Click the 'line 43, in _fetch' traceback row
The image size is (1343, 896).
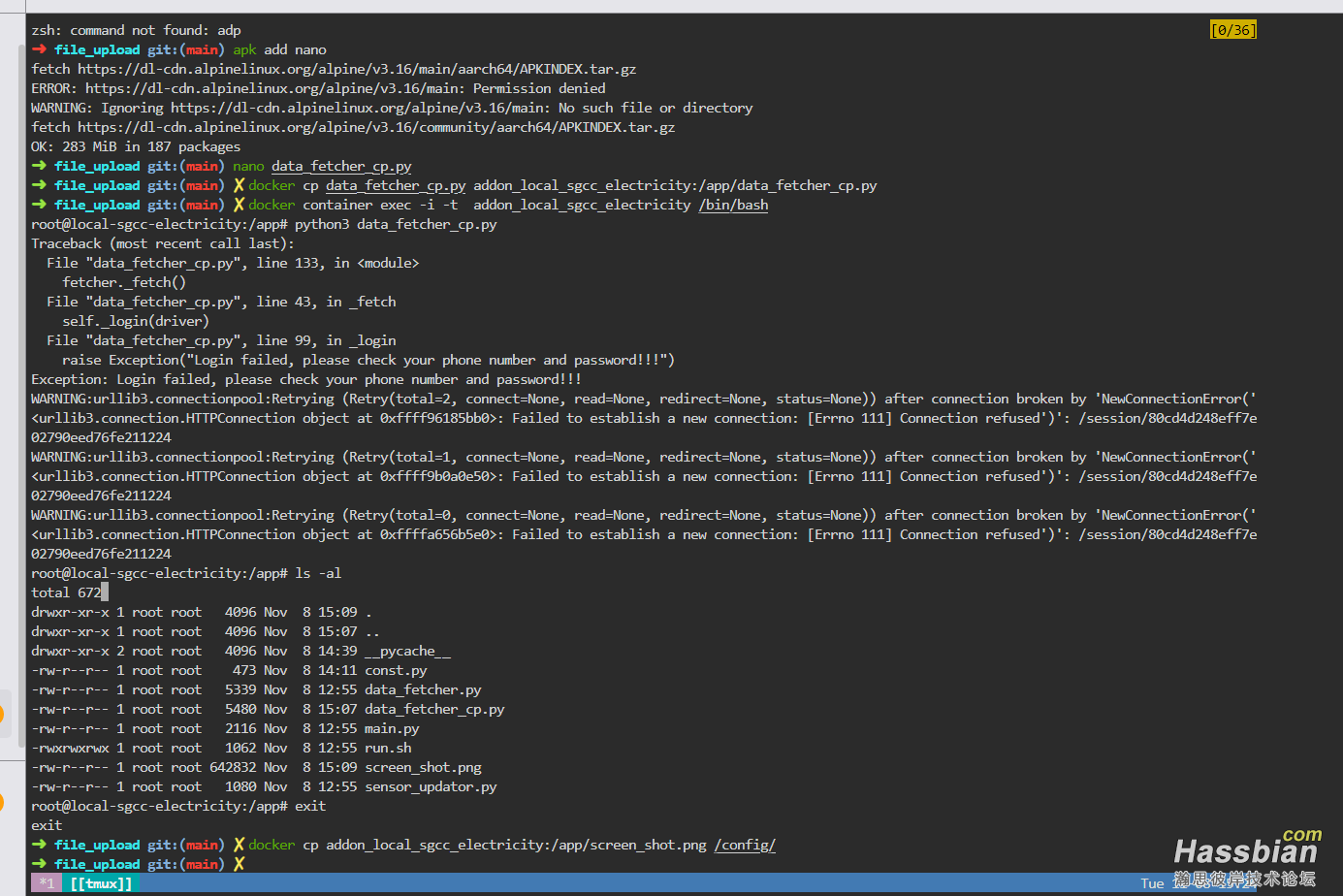[x=221, y=302]
